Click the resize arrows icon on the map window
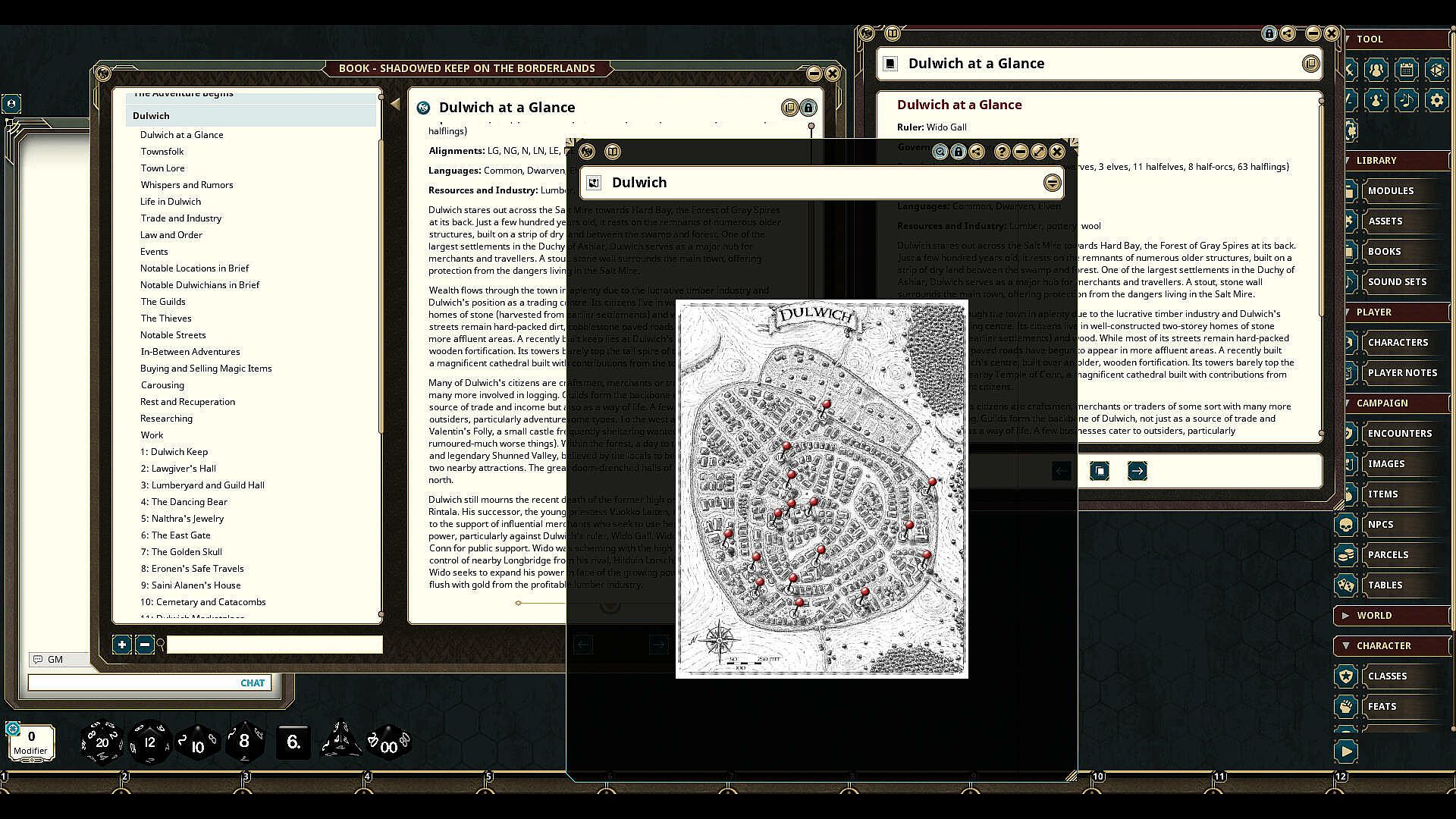 1038,152
